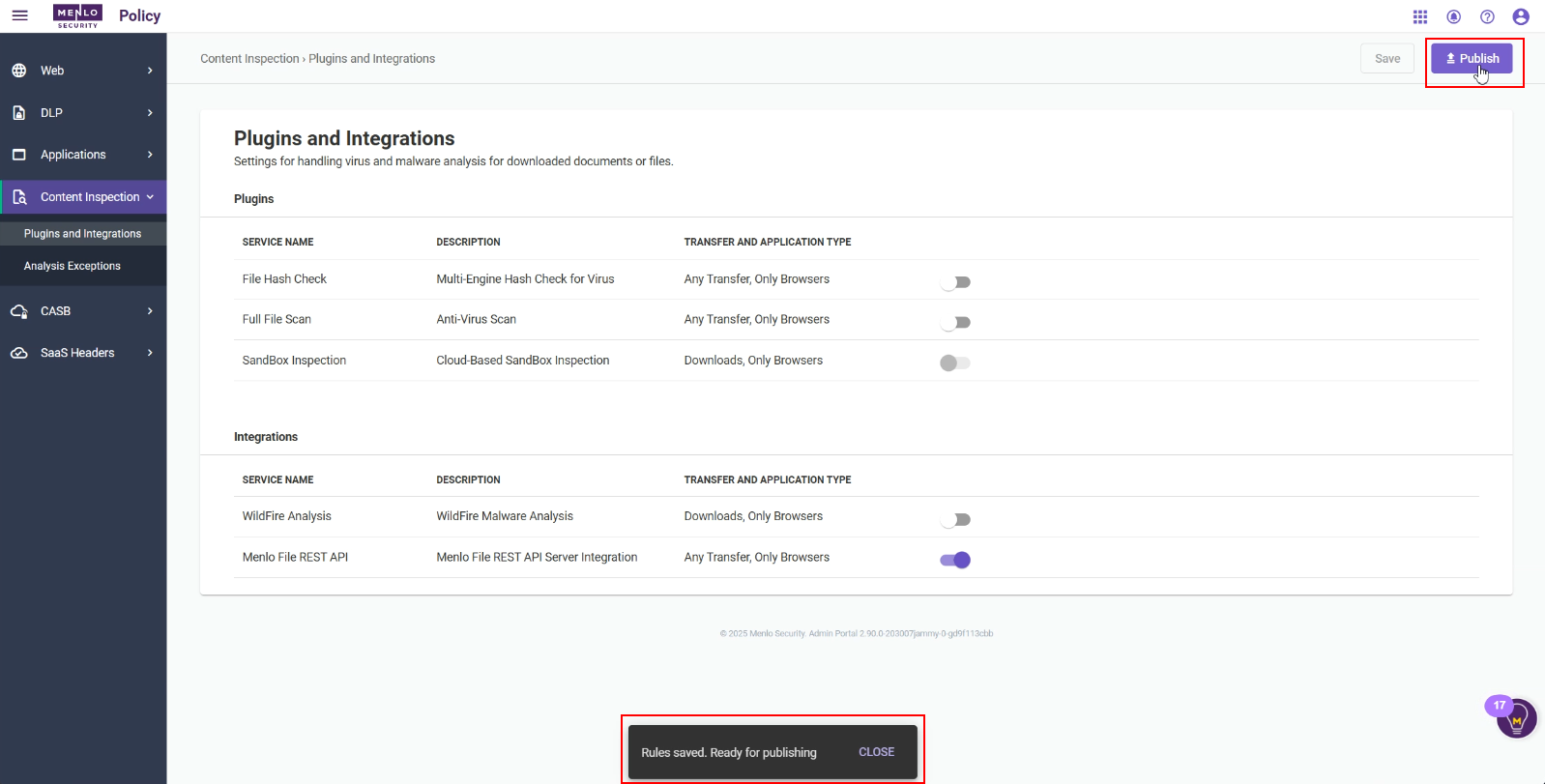Open the user account profile icon
The height and width of the screenshot is (784, 1545).
pyautogui.click(x=1521, y=16)
